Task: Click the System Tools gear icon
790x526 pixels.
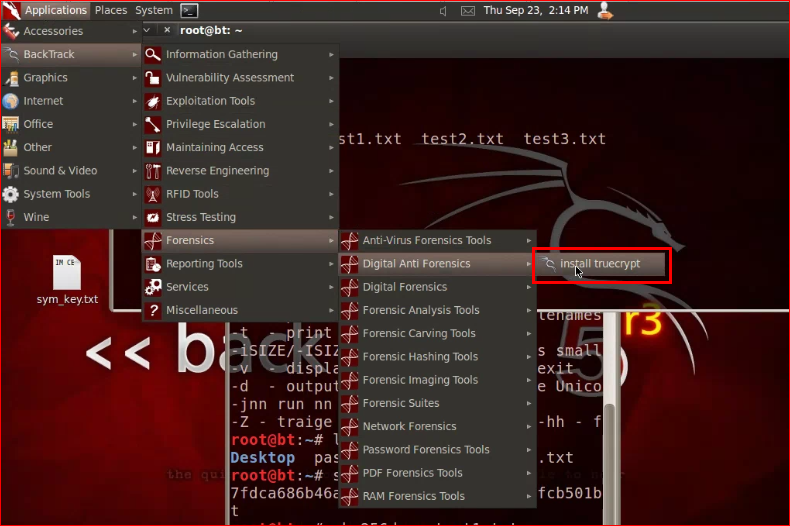Action: click(11, 194)
